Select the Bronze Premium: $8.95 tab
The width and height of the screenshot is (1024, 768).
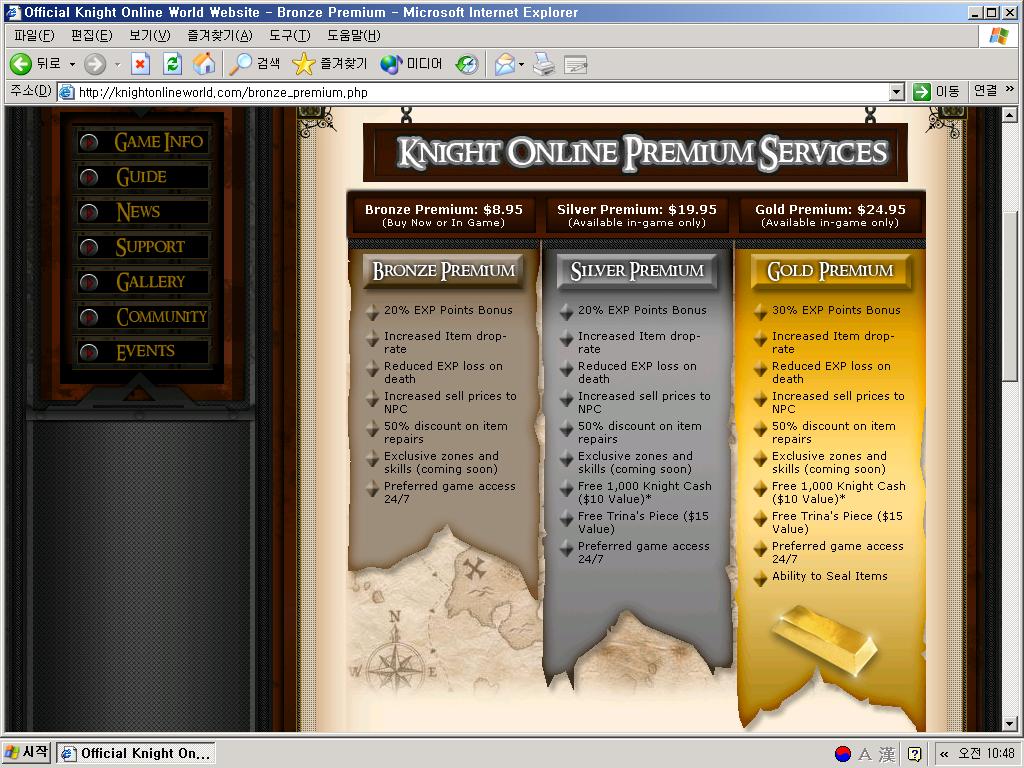pos(444,215)
